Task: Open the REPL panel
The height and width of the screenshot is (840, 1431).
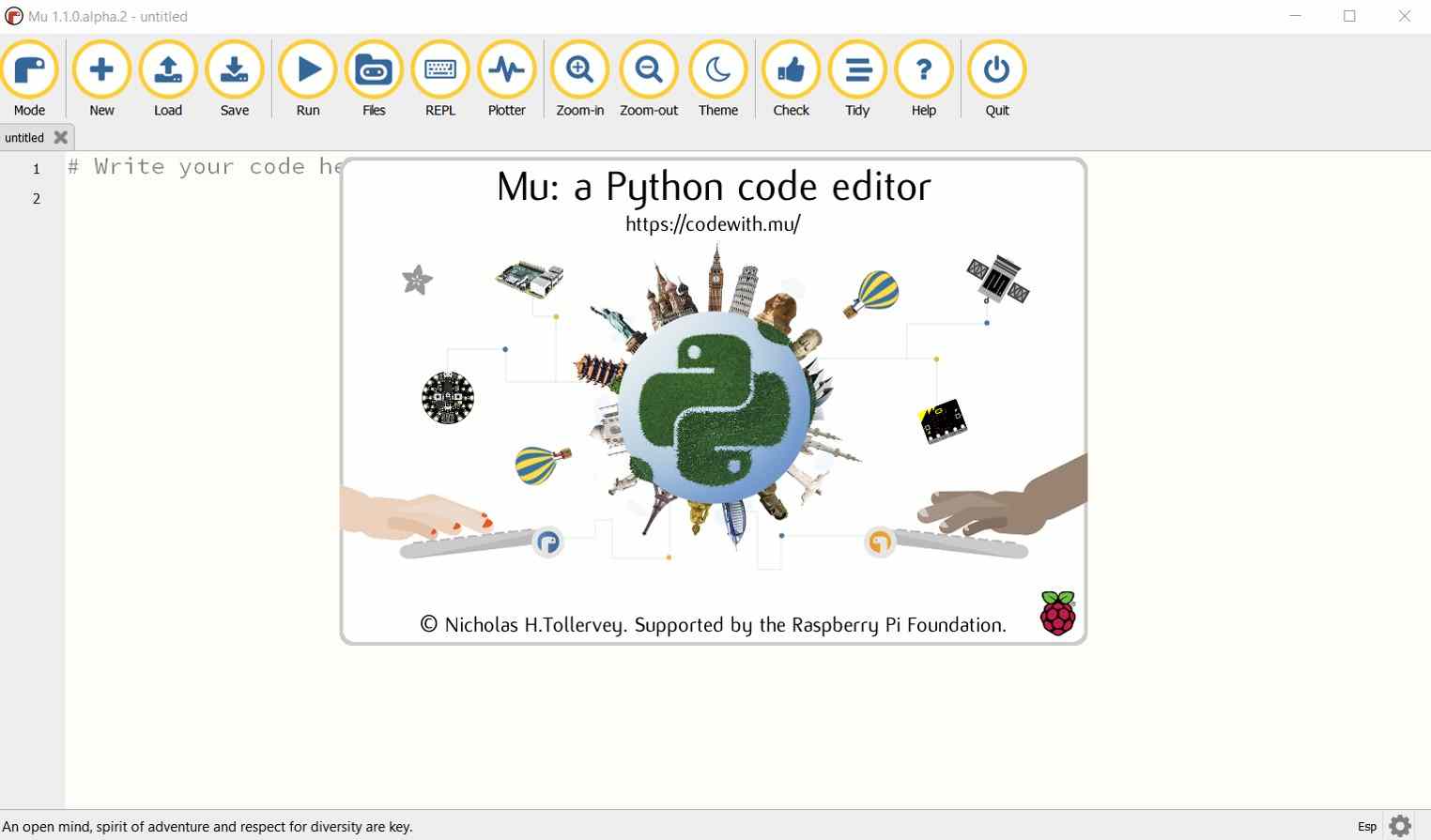Action: pos(440,79)
